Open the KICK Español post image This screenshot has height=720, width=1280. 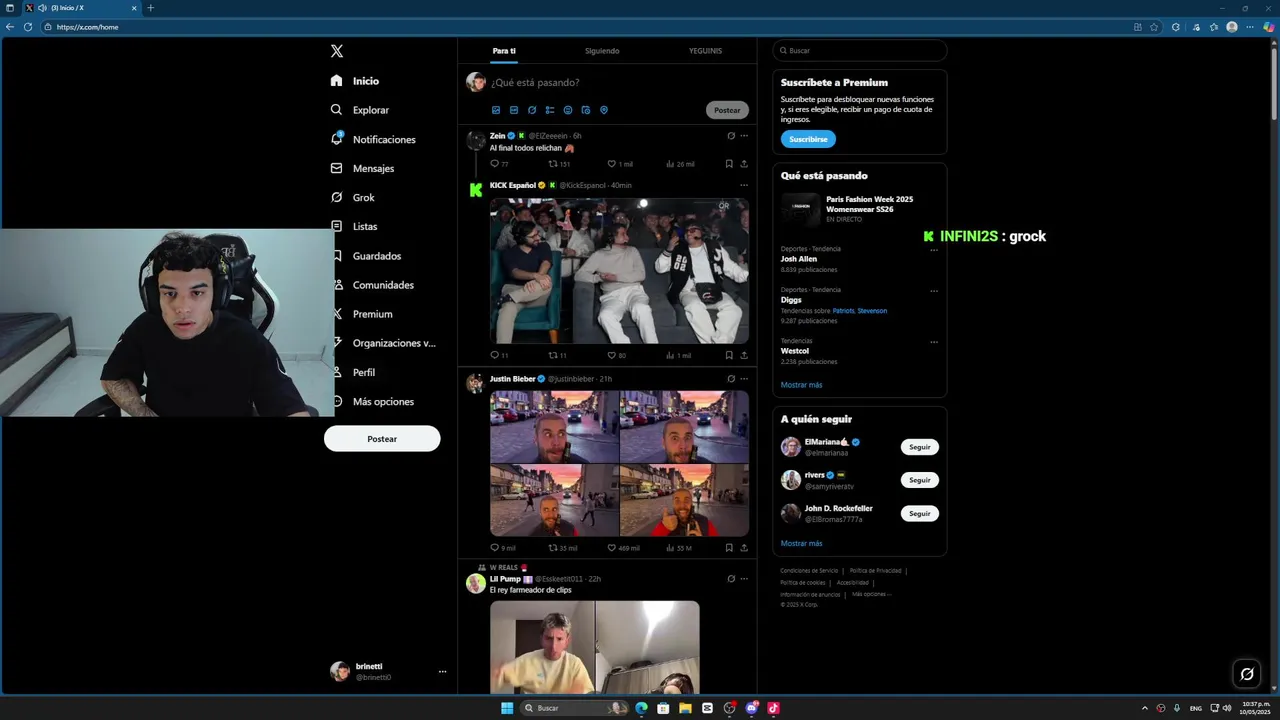tap(619, 271)
